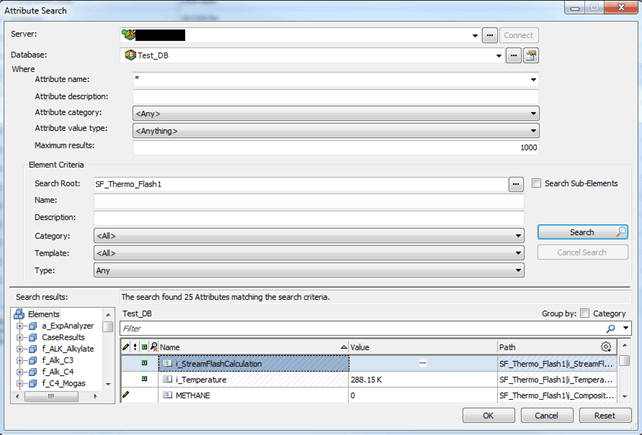Expand the f_Alk_C3 tree node
The height and width of the screenshot is (435, 642).
click(19, 360)
